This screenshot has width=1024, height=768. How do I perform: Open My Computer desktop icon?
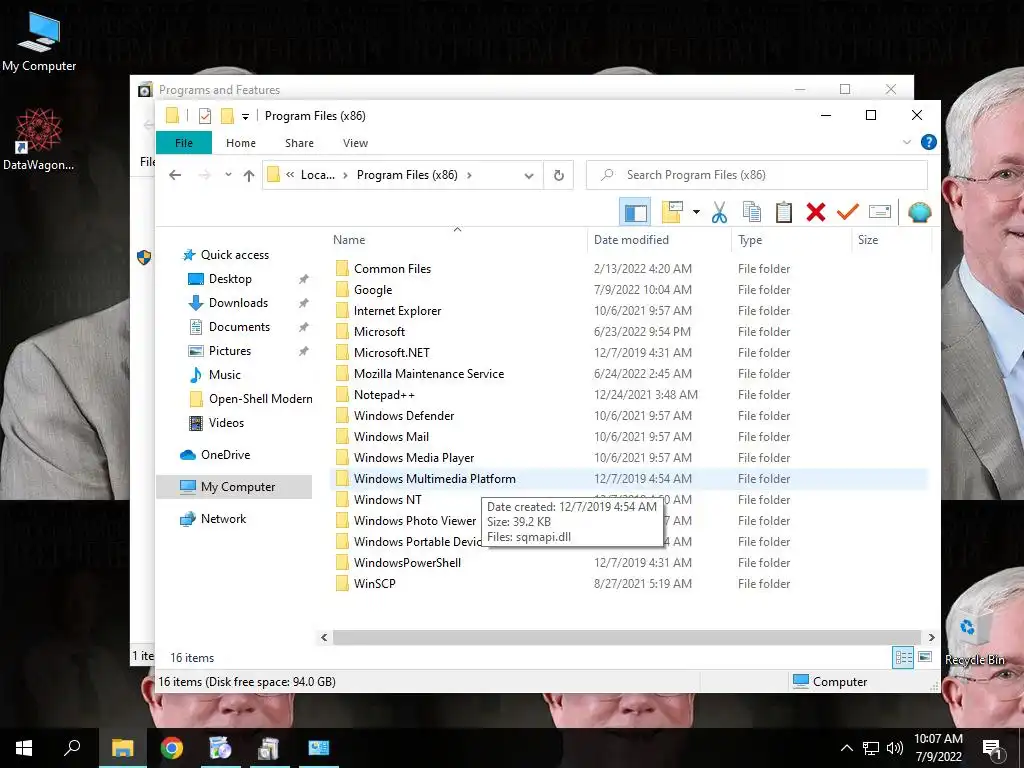[39, 41]
